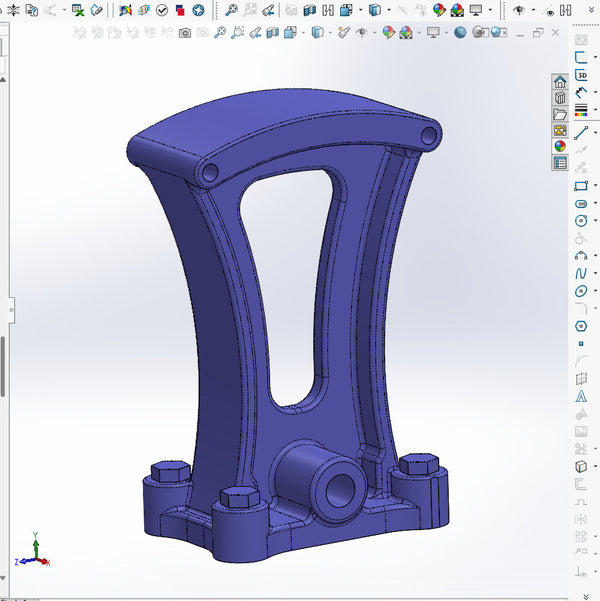Pick the Circle sketch tool

[580, 221]
